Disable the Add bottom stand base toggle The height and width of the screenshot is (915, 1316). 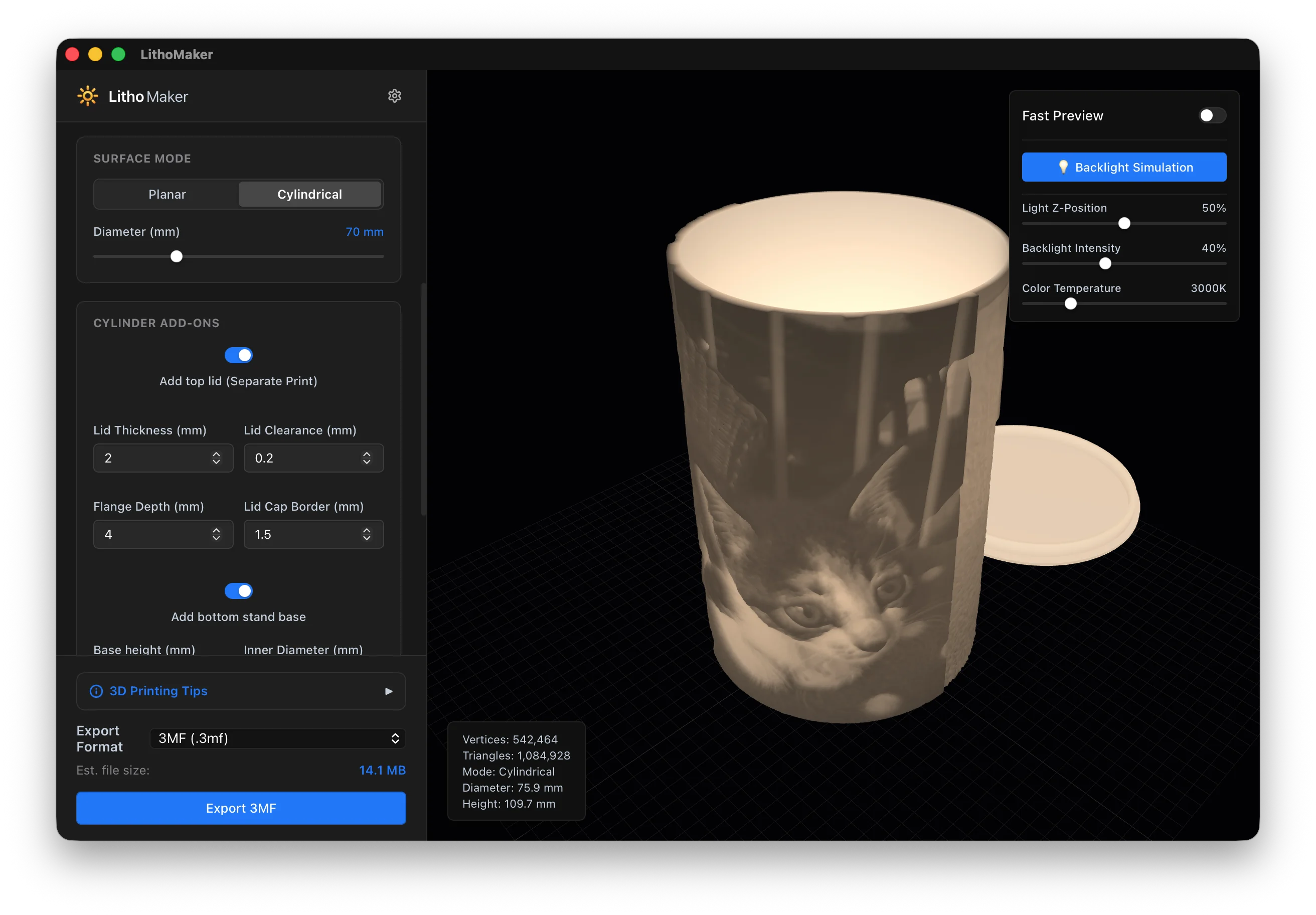238,590
